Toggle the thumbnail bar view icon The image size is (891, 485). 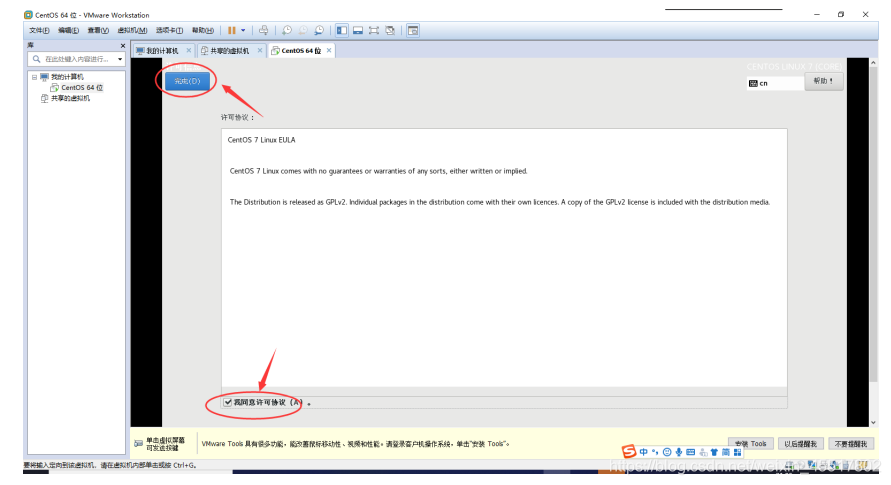pos(358,31)
